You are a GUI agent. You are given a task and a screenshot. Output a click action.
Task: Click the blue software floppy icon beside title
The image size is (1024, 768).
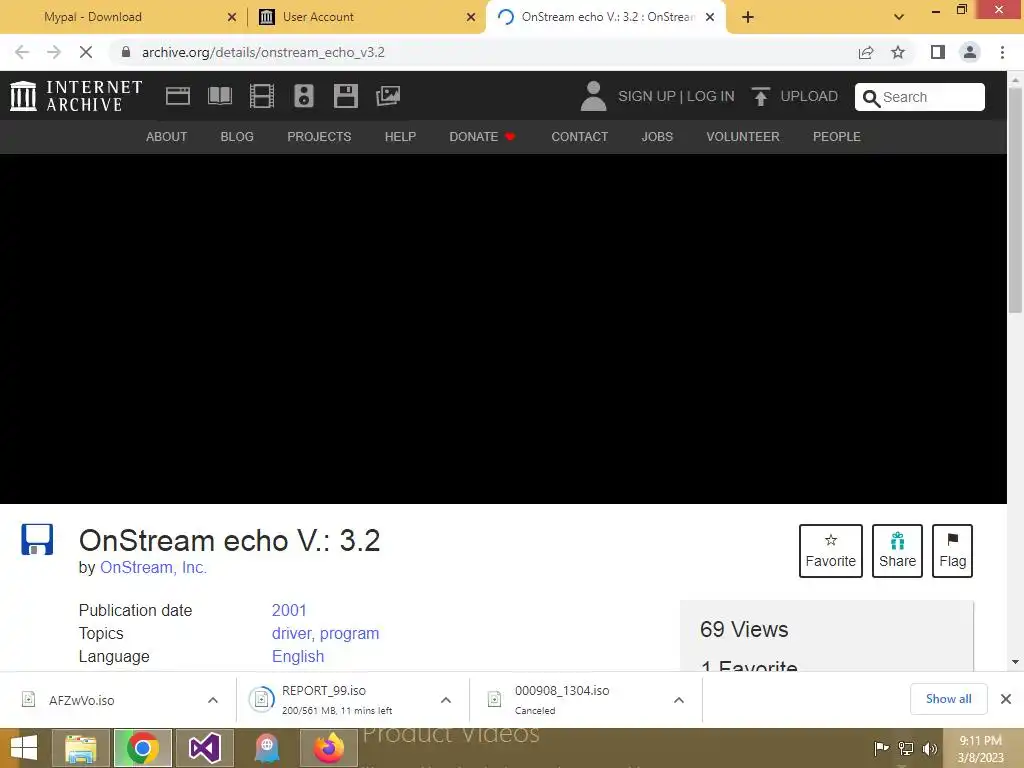pos(37,539)
